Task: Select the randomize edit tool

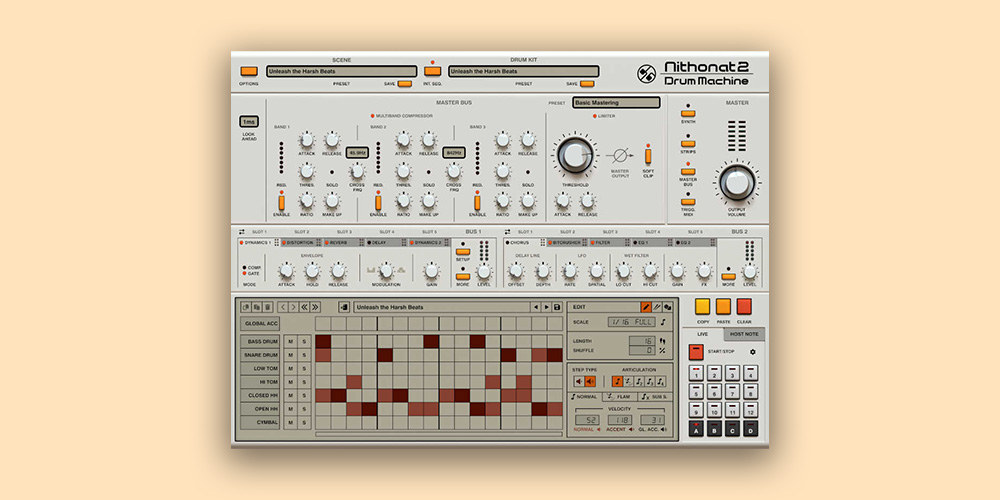Action: [667, 307]
